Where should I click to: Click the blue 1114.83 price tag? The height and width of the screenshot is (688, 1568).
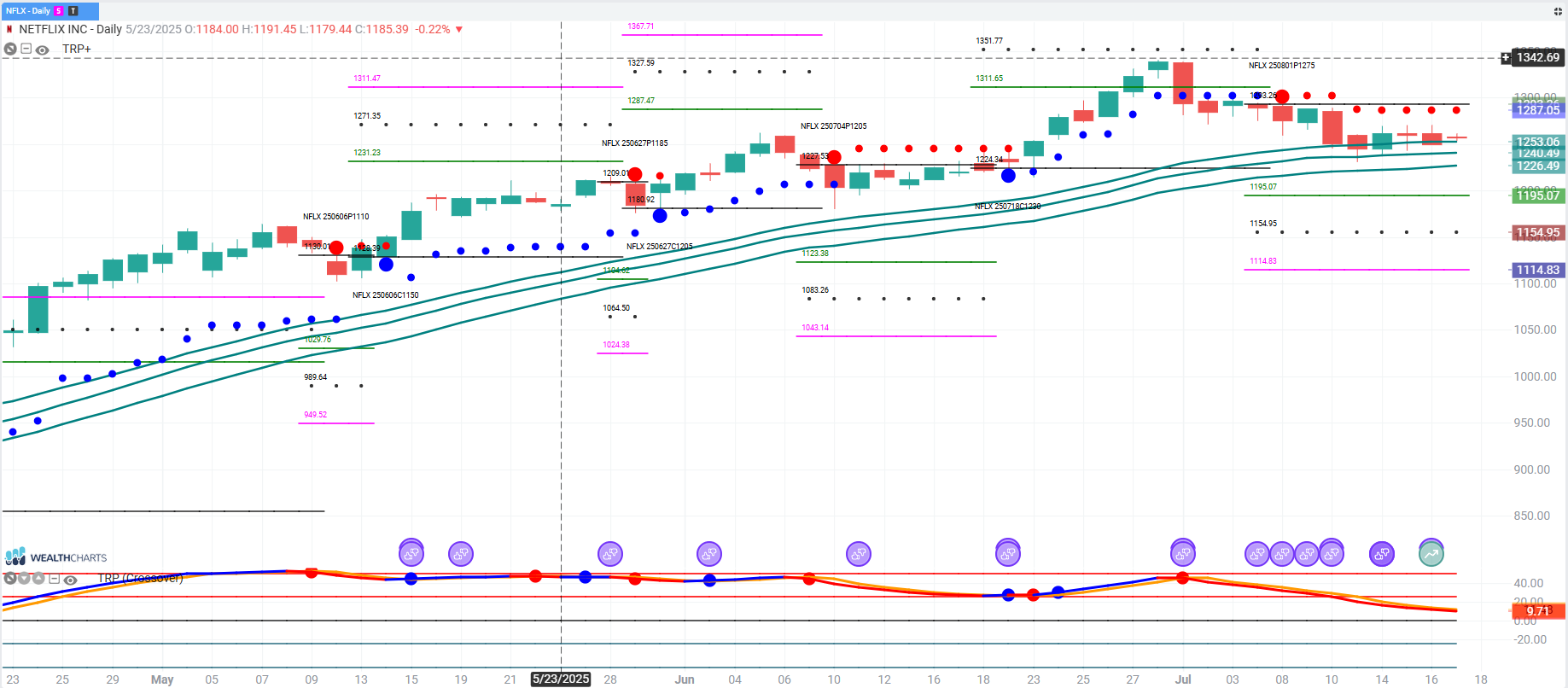tap(1538, 270)
